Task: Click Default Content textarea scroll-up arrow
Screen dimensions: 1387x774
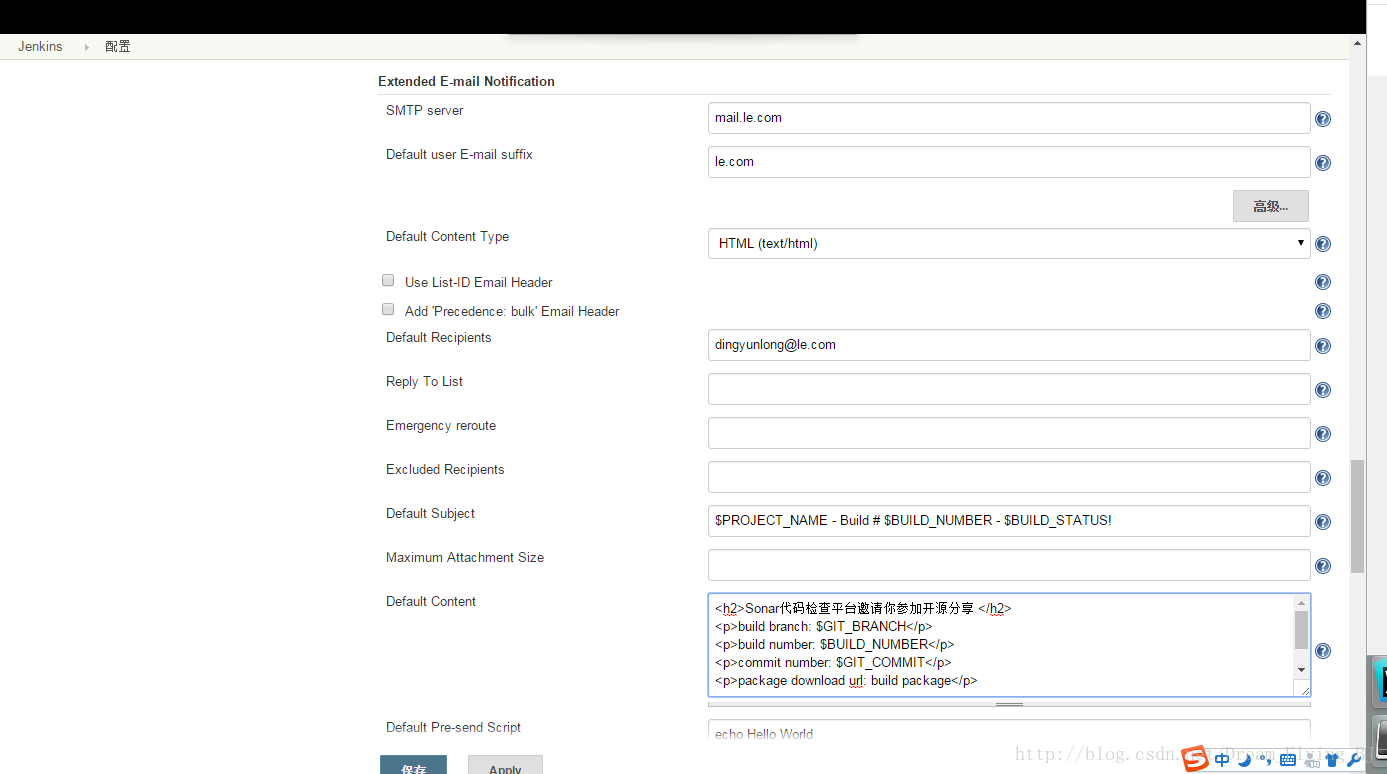Action: [x=1301, y=603]
